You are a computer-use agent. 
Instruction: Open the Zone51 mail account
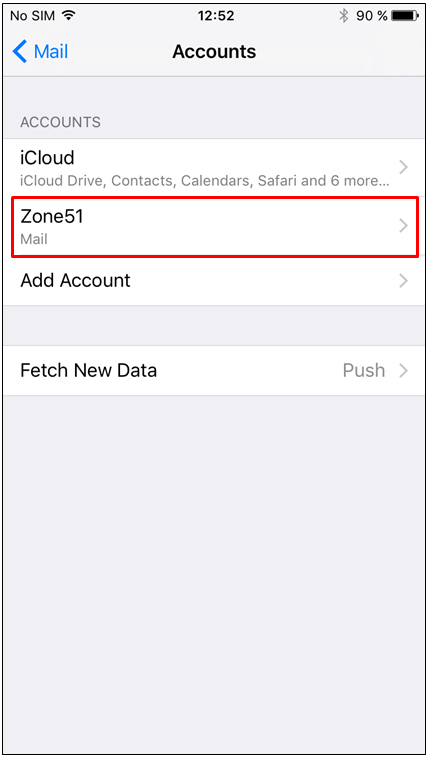[x=214, y=226]
